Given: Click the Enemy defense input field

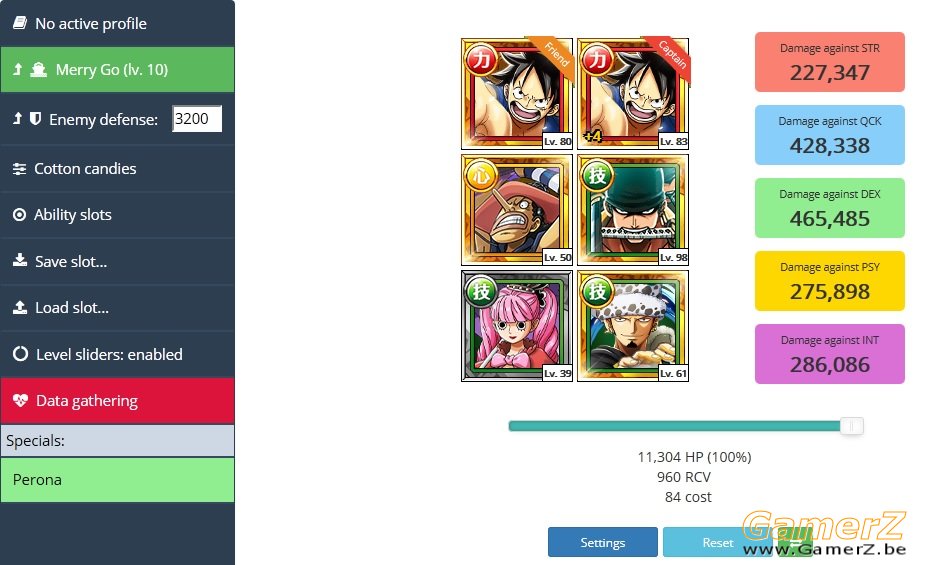Looking at the screenshot, I should coord(197,119).
